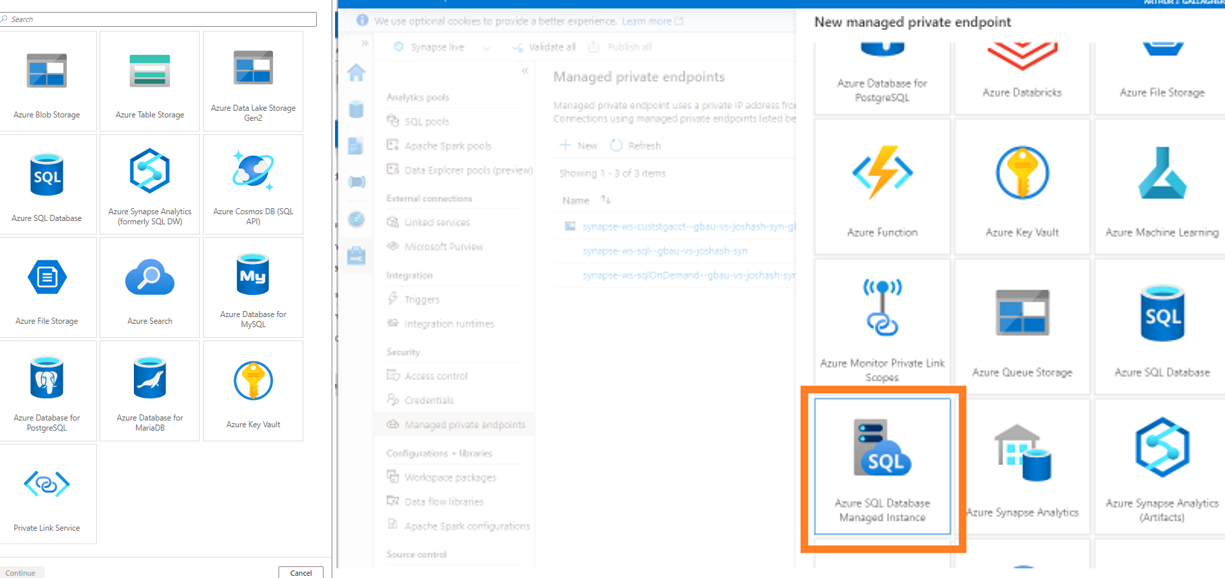Click Publish all
The image size is (1225, 578).
[x=620, y=47]
